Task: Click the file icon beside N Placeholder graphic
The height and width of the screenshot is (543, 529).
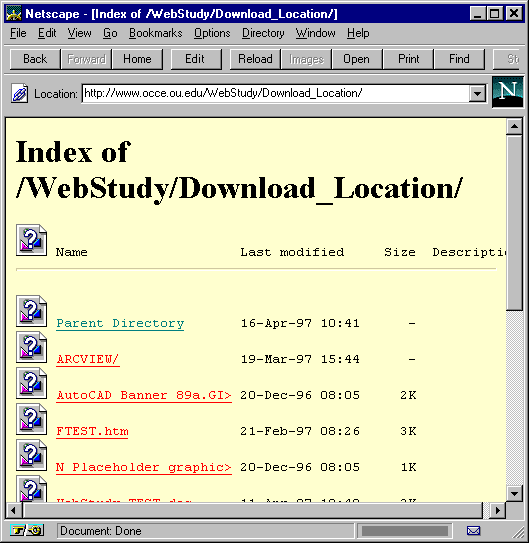Action: pyautogui.click(x=31, y=455)
